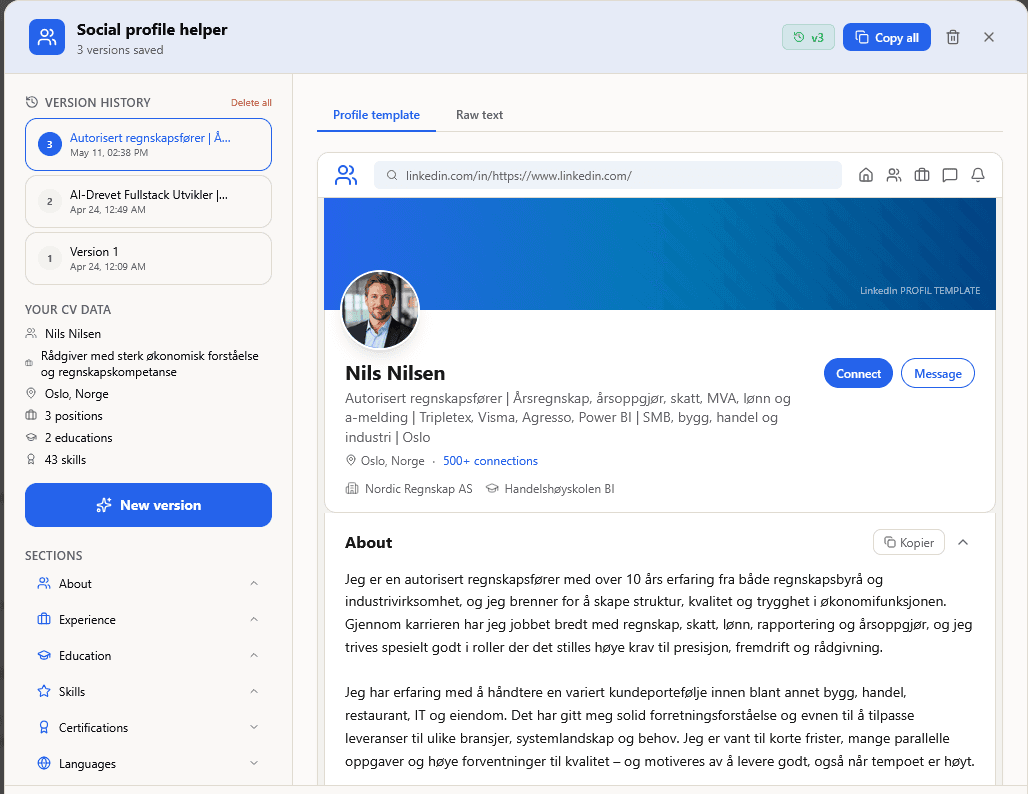Click the Message button
This screenshot has height=794, width=1028.
[x=938, y=373]
